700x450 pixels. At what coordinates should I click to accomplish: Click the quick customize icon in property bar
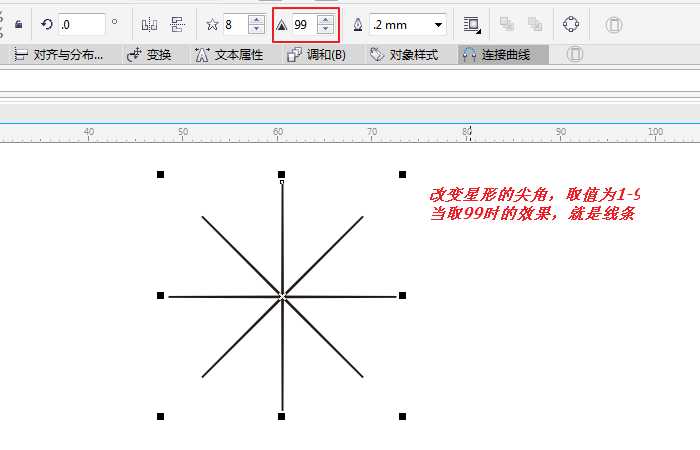coord(614,25)
